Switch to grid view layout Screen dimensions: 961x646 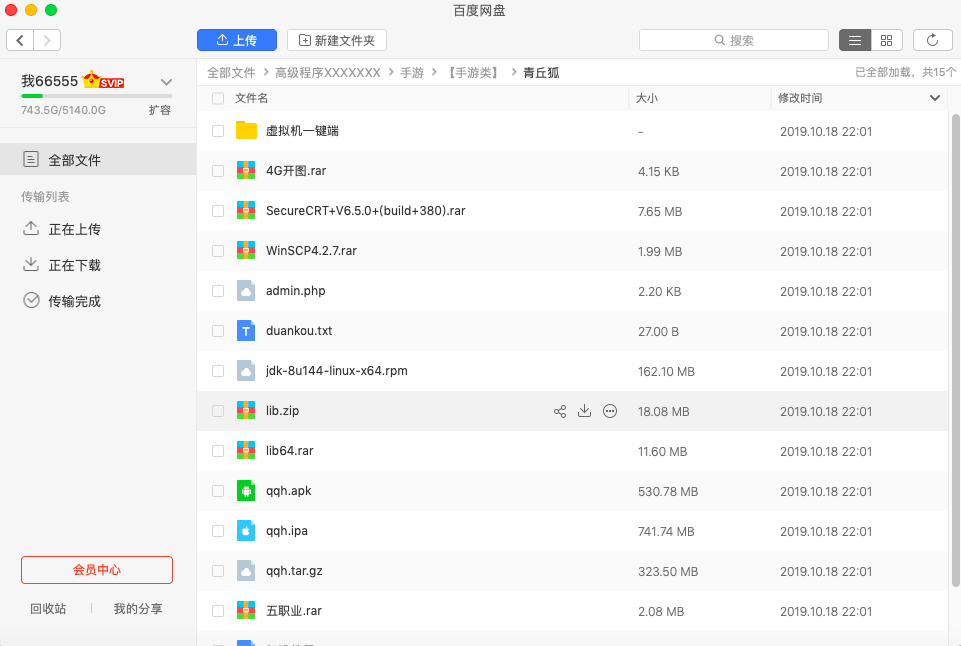[x=886, y=40]
